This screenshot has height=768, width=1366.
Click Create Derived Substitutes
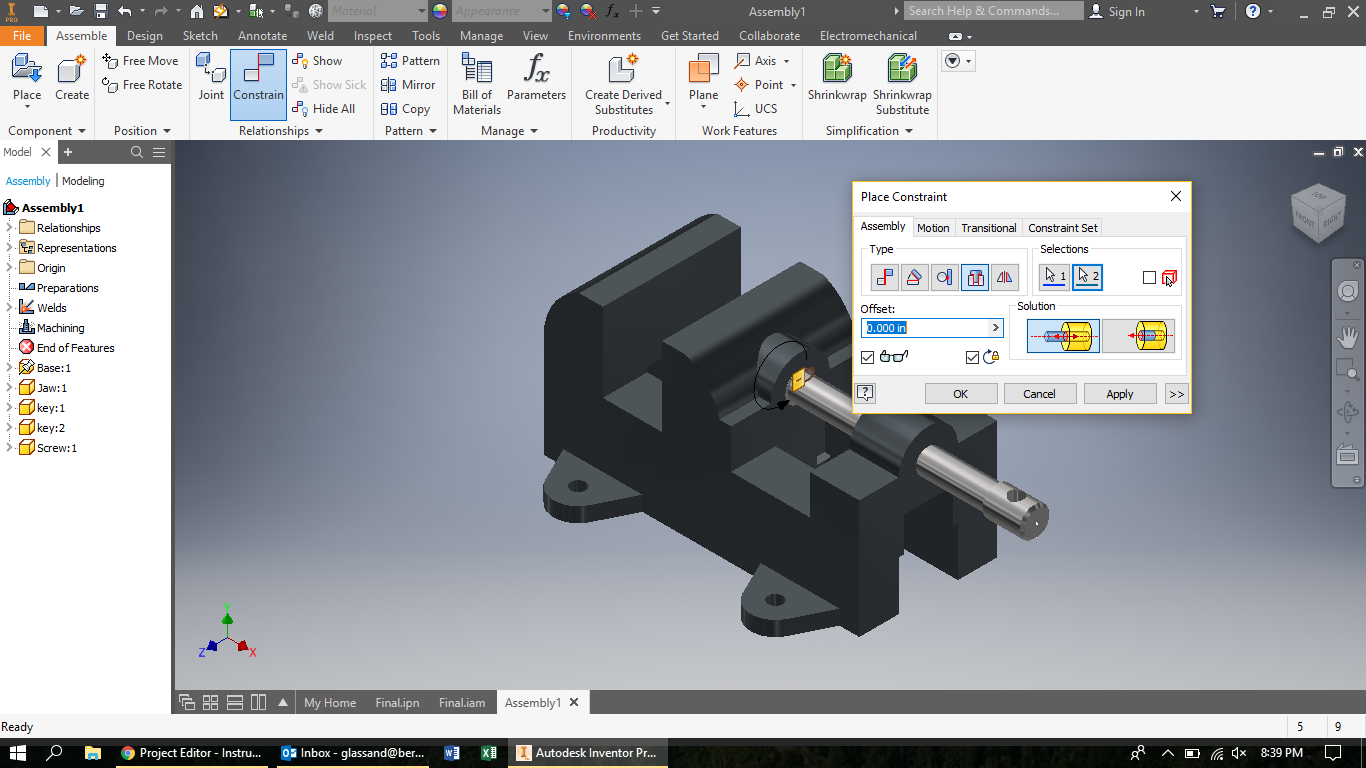pyautogui.click(x=623, y=84)
